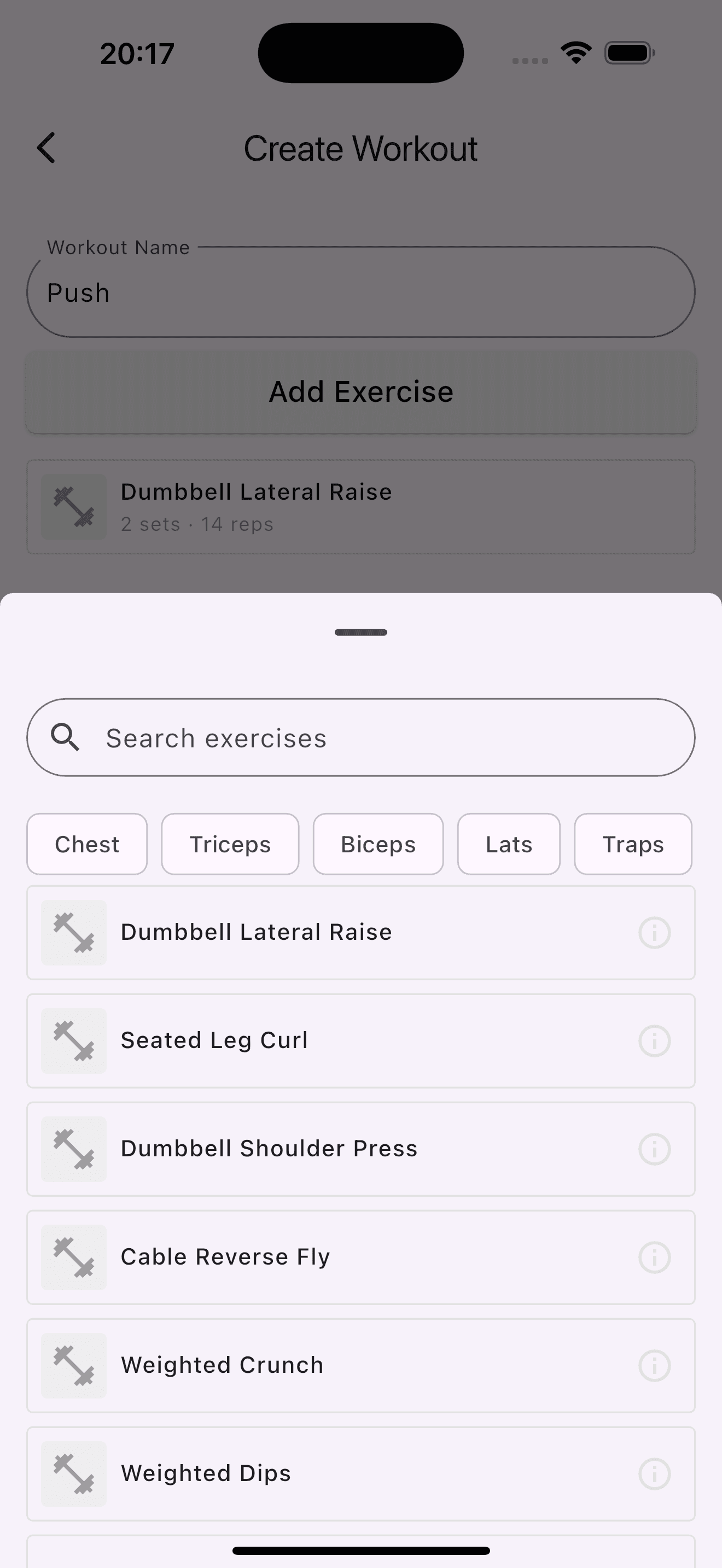Select the Weighted Dips exercise thumbnail

point(74,1475)
